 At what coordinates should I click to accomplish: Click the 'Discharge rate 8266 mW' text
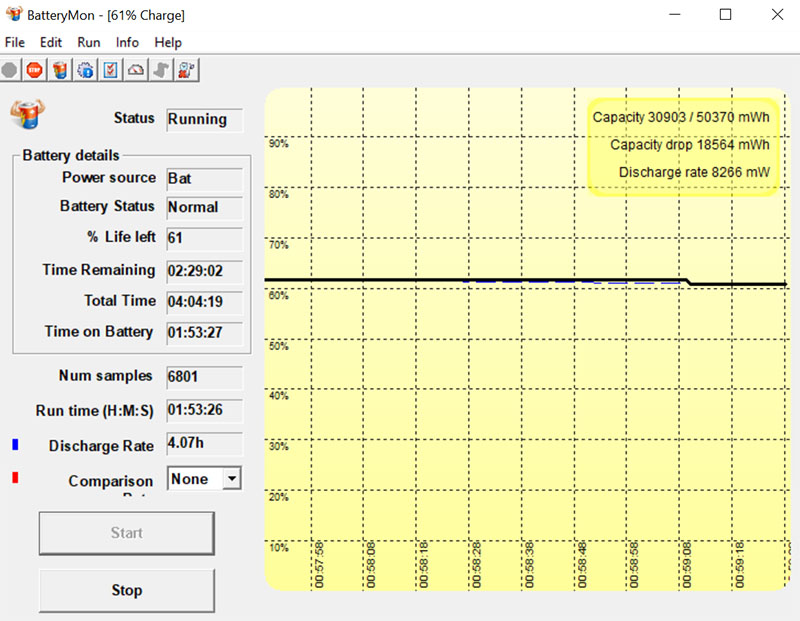coord(694,172)
